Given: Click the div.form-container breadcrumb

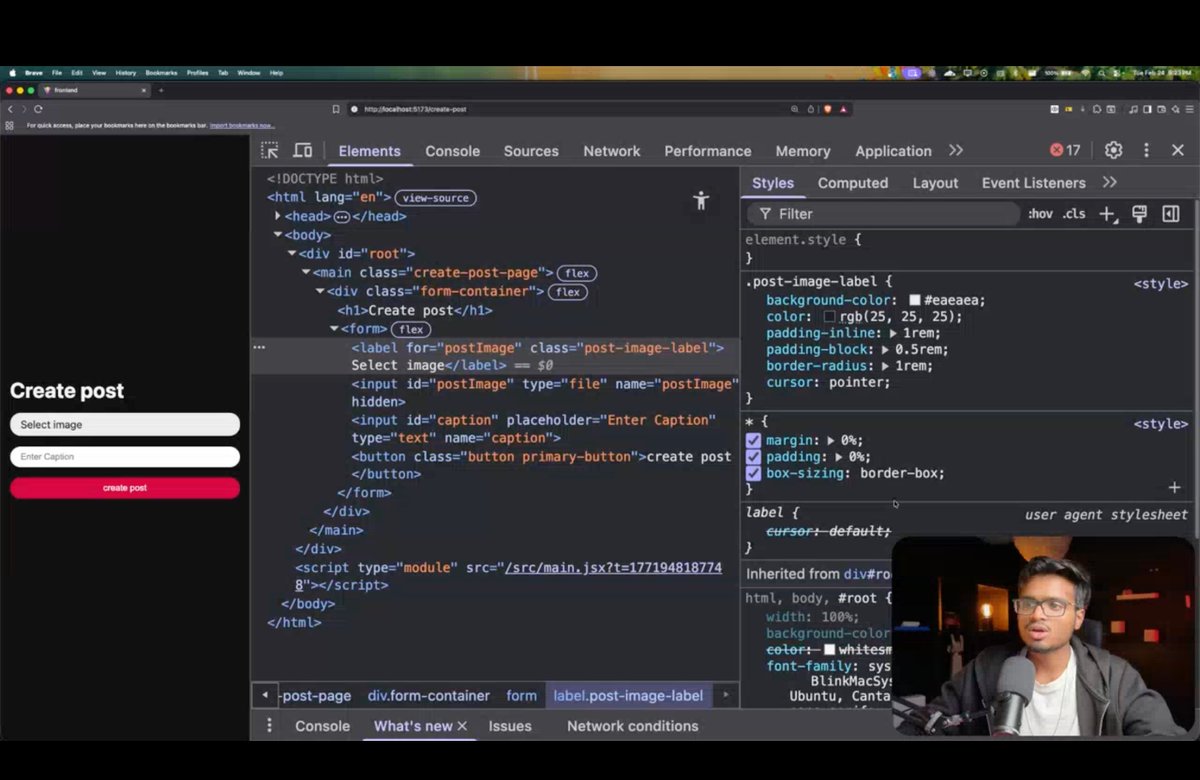Looking at the screenshot, I should pyautogui.click(x=429, y=695).
